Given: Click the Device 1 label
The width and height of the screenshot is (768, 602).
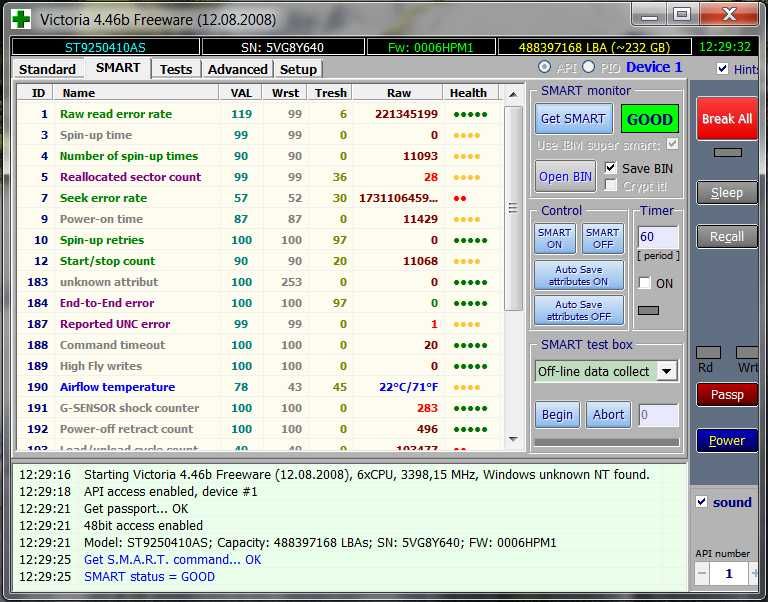Looking at the screenshot, I should tap(654, 67).
